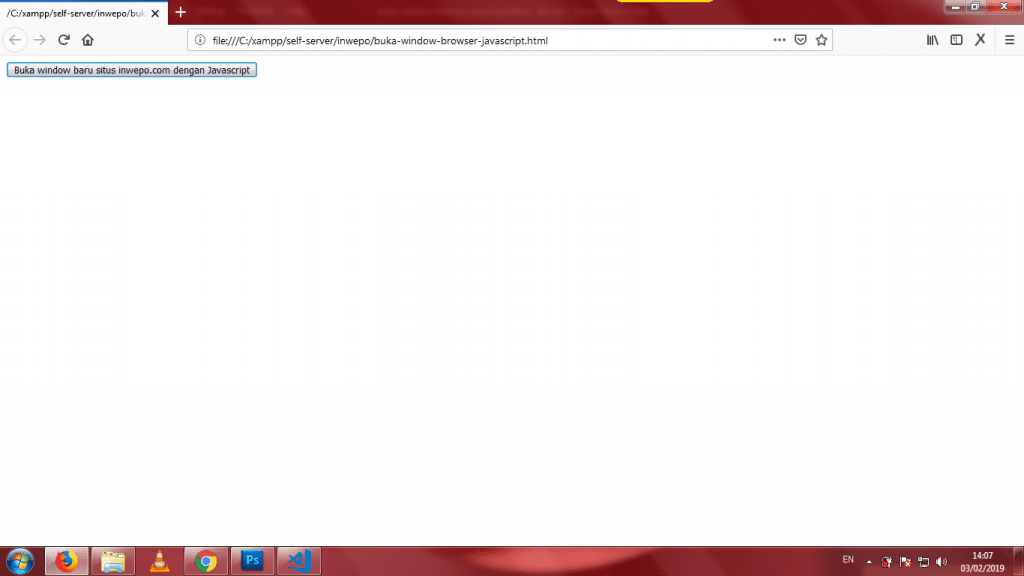Click the browser Forward arrow button

[x=40, y=40]
